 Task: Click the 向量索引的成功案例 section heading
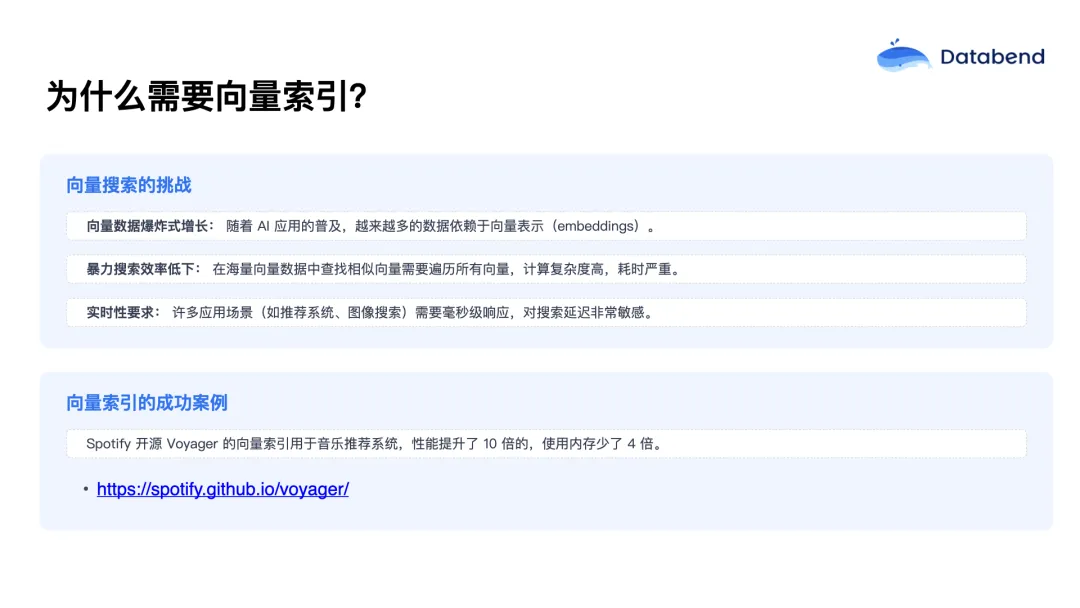click(147, 402)
